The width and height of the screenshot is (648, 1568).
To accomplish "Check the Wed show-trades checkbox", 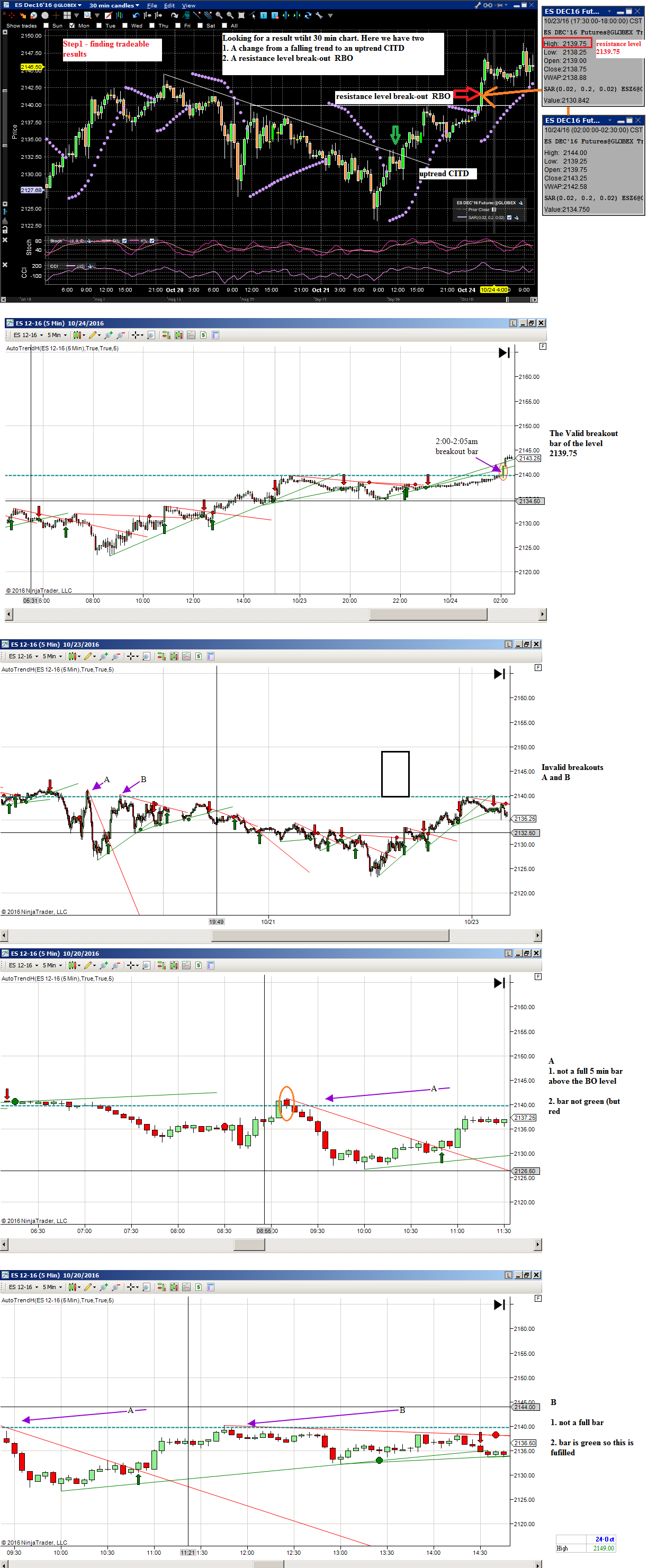I will point(125,25).
